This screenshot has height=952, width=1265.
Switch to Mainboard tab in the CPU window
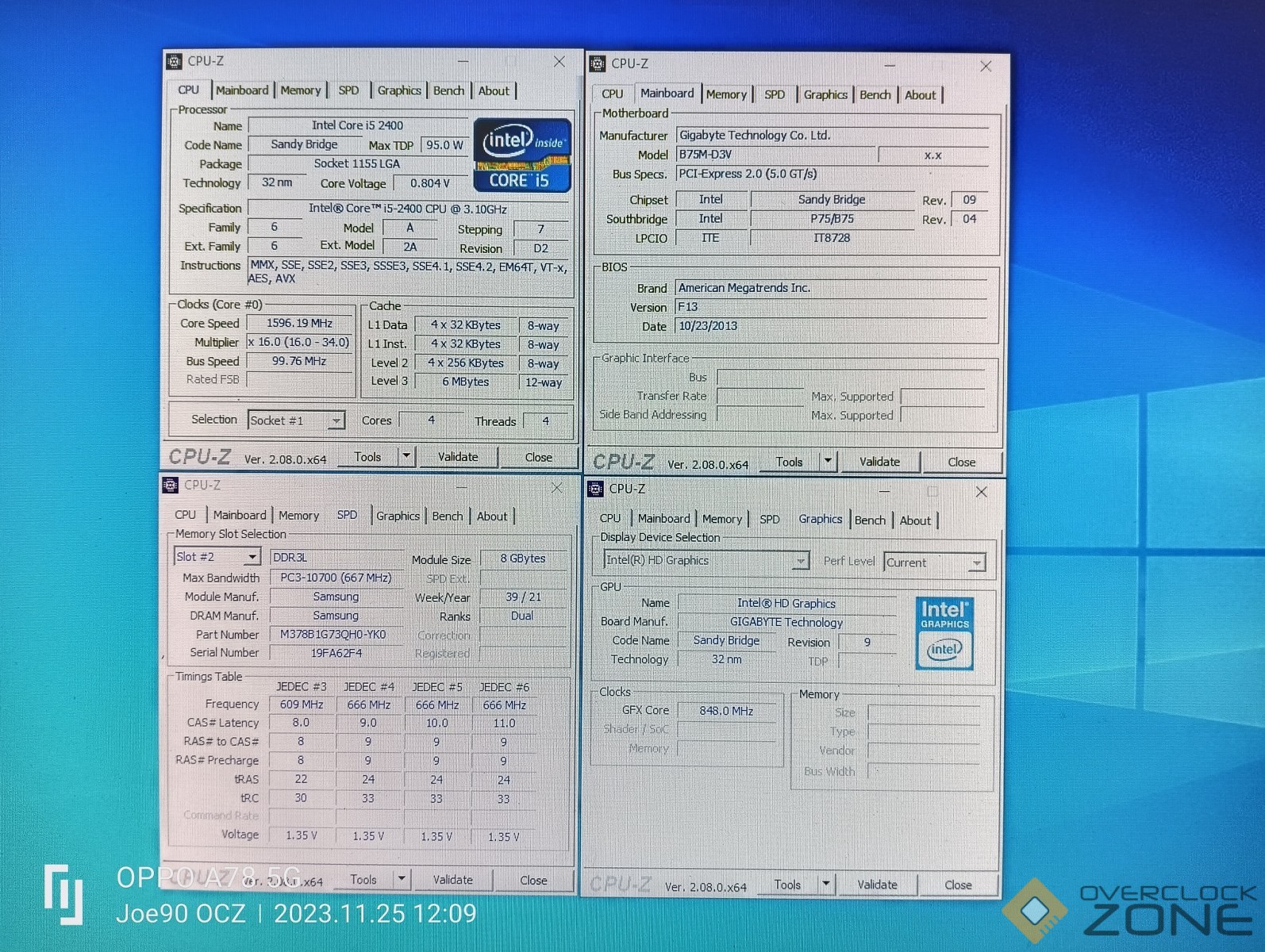(x=242, y=90)
